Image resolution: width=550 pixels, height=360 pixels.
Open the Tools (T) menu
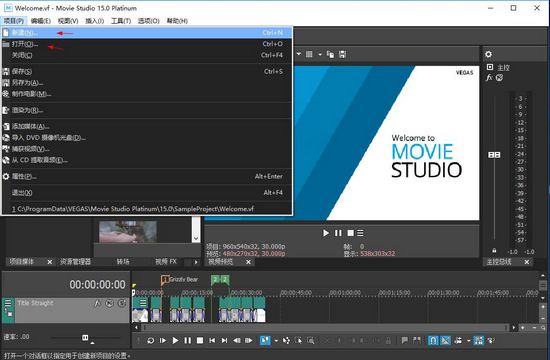121,21
